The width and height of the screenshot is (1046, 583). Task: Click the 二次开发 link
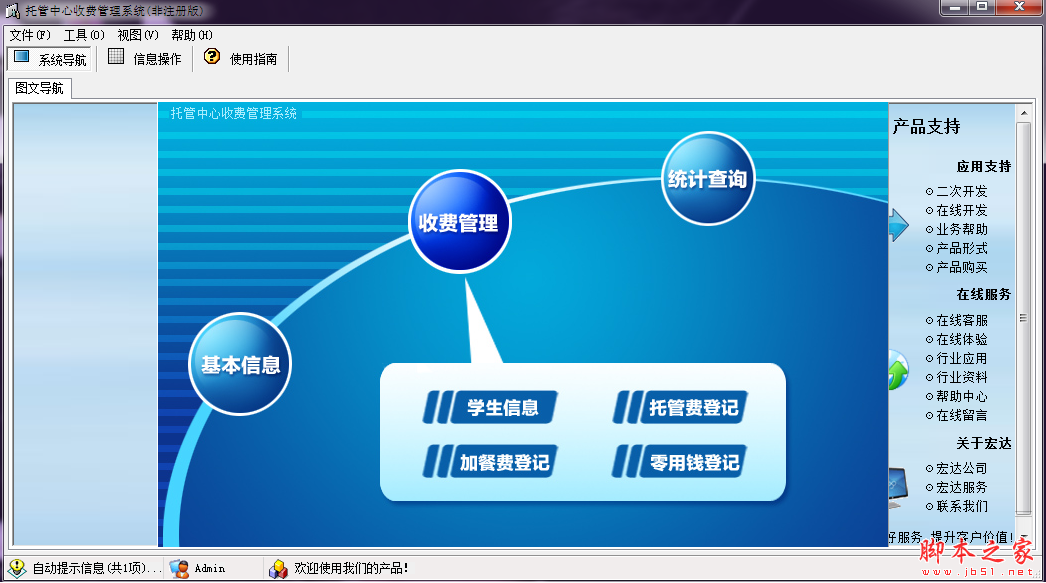pyautogui.click(x=961, y=191)
